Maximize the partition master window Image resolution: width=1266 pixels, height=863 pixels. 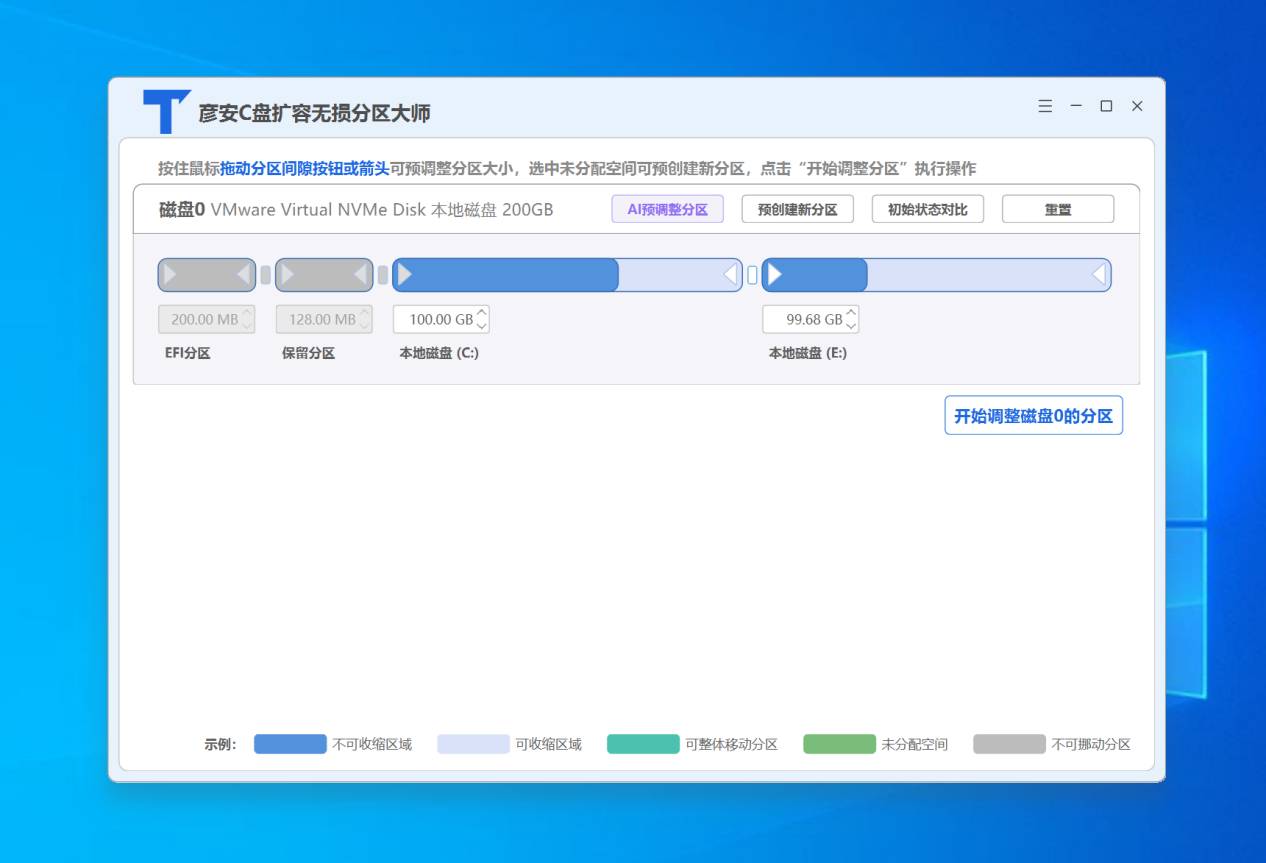[1106, 106]
